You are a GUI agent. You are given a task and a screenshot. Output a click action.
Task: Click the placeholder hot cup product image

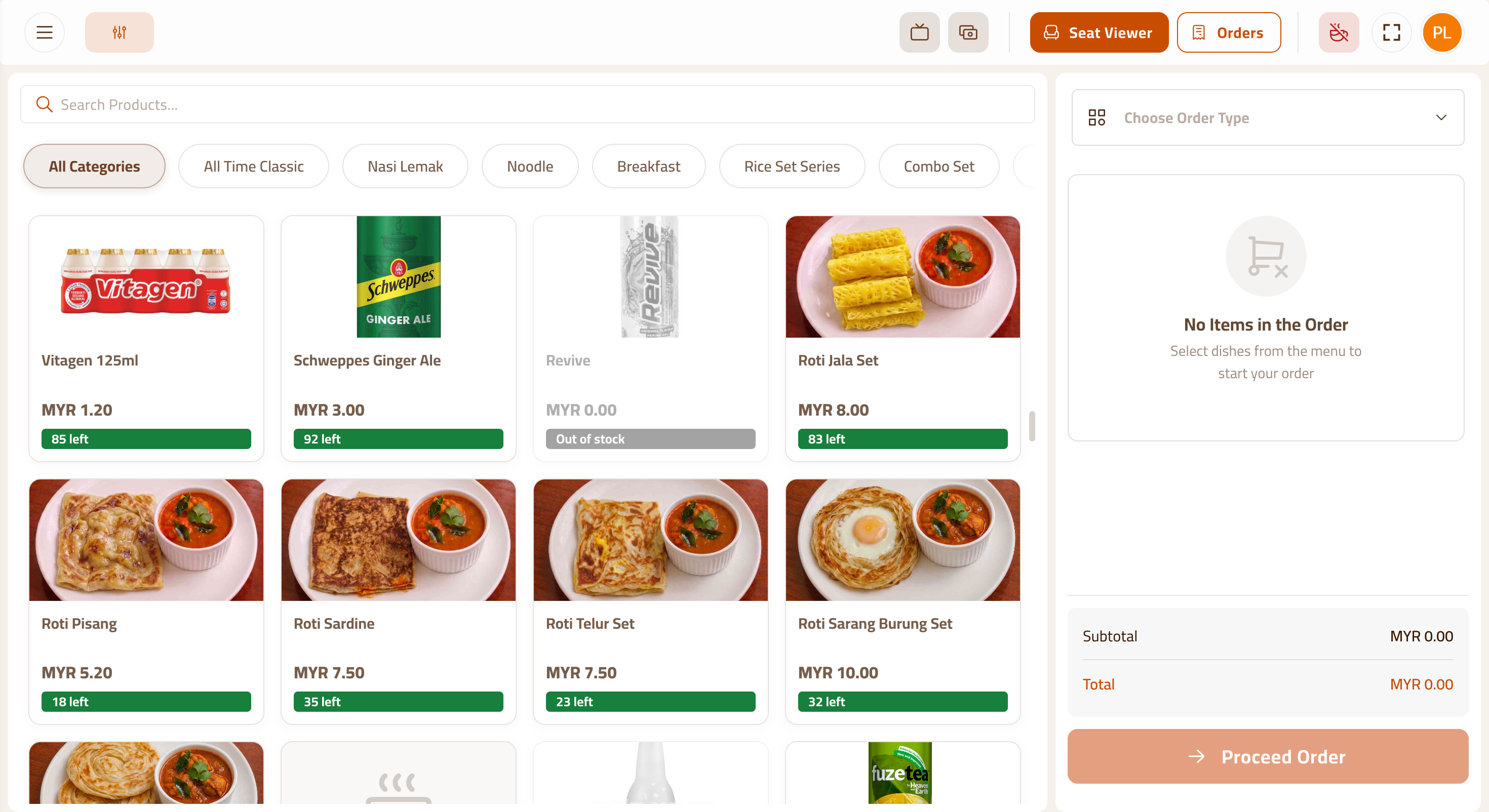(x=398, y=773)
